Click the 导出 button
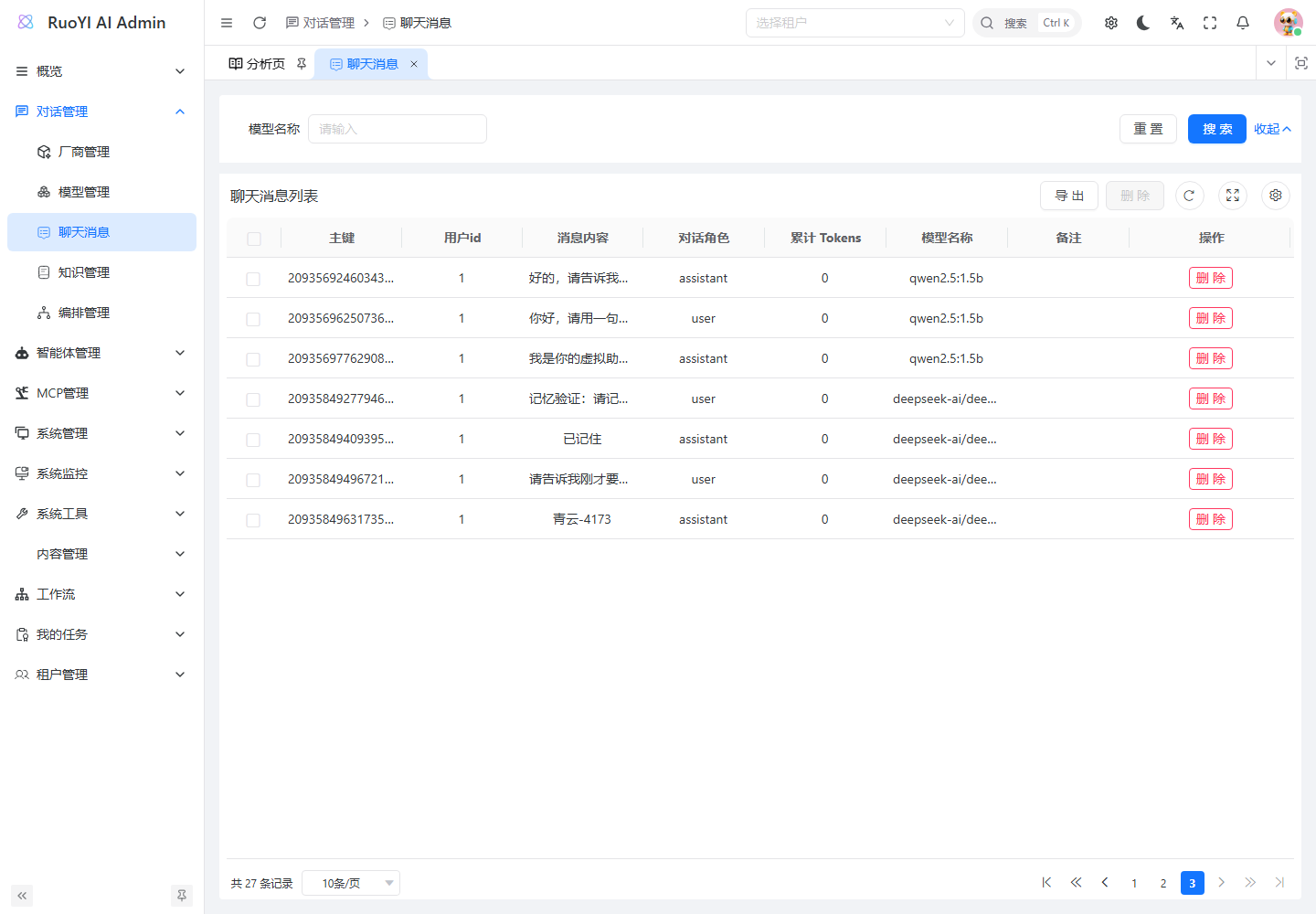Image resolution: width=1316 pixels, height=914 pixels. click(x=1069, y=196)
